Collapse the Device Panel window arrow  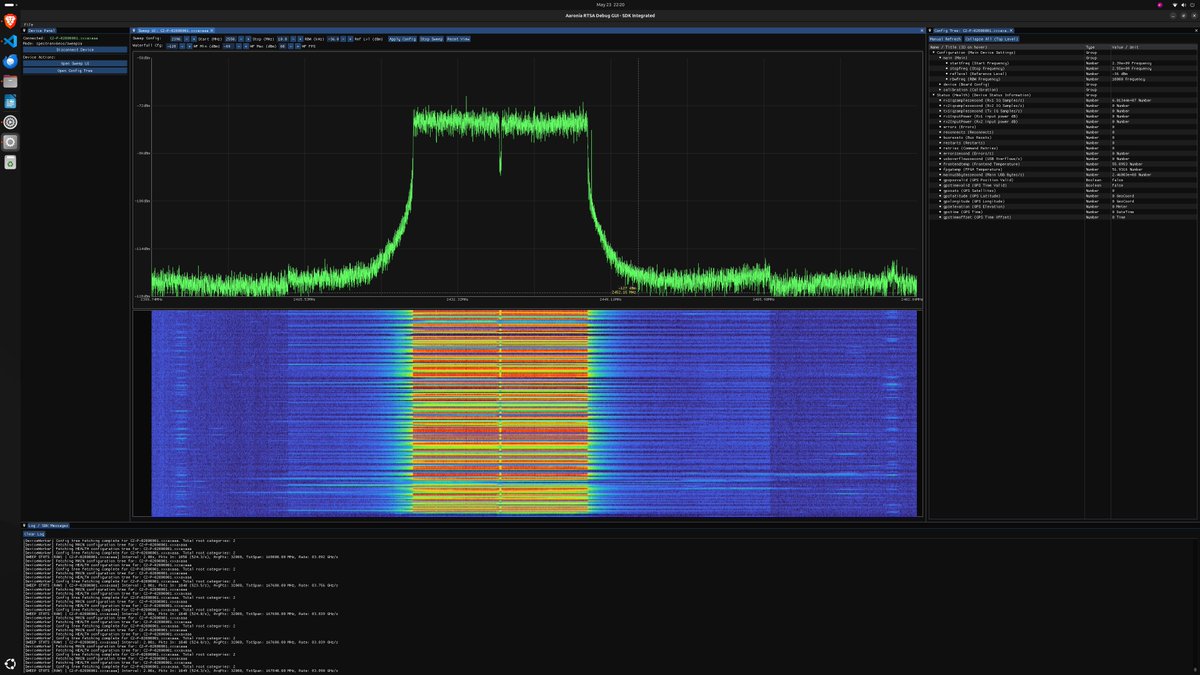click(24, 31)
